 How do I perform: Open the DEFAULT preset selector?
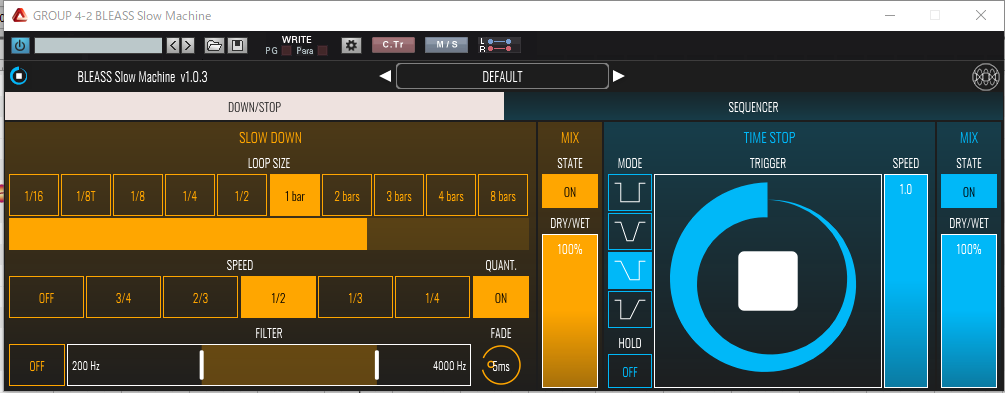502,76
